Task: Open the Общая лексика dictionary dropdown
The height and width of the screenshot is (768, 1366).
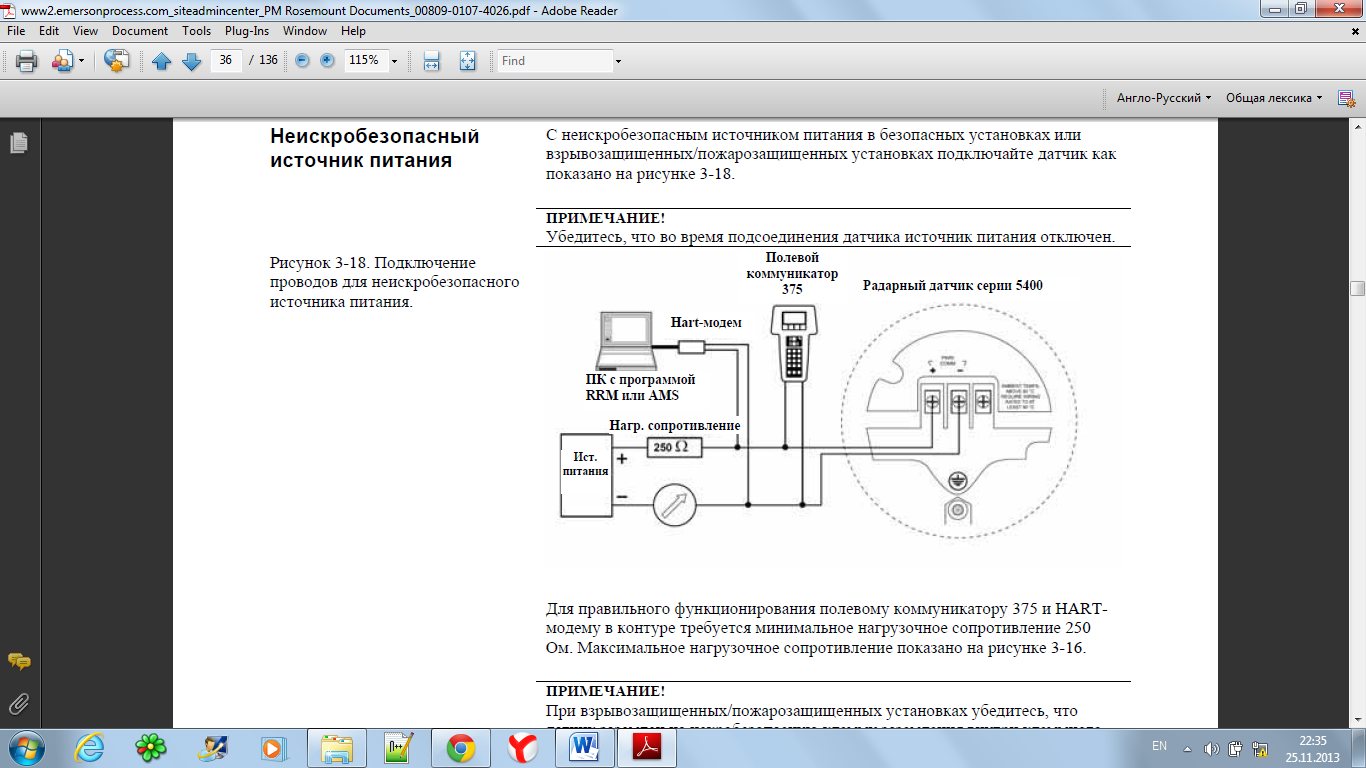Action: (x=1274, y=98)
